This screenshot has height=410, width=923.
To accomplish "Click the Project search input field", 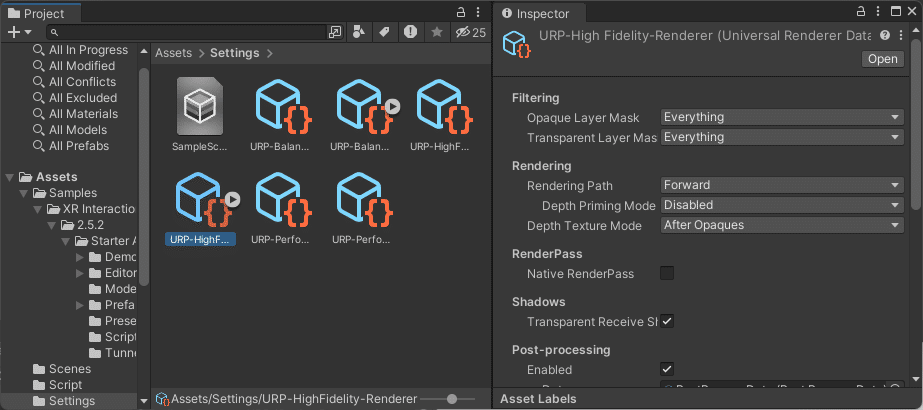I will point(187,32).
